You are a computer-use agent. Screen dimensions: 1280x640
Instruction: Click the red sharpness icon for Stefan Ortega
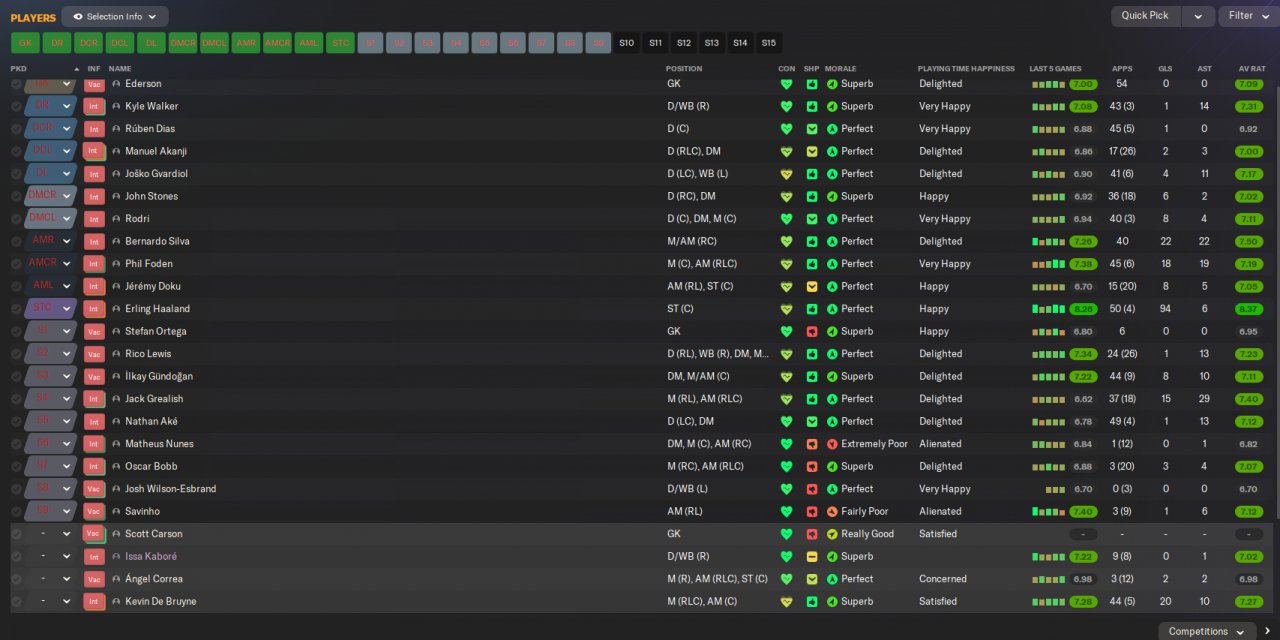point(812,331)
